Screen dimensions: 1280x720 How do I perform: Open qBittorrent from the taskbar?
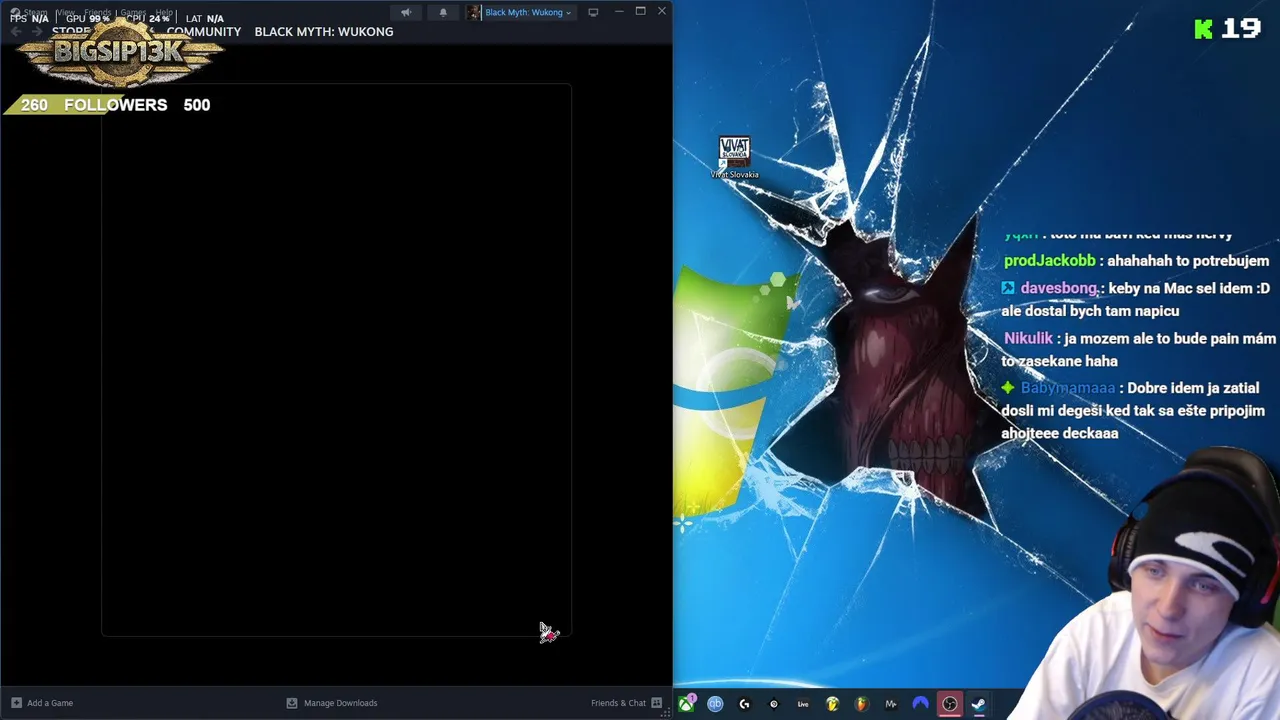[x=715, y=704]
